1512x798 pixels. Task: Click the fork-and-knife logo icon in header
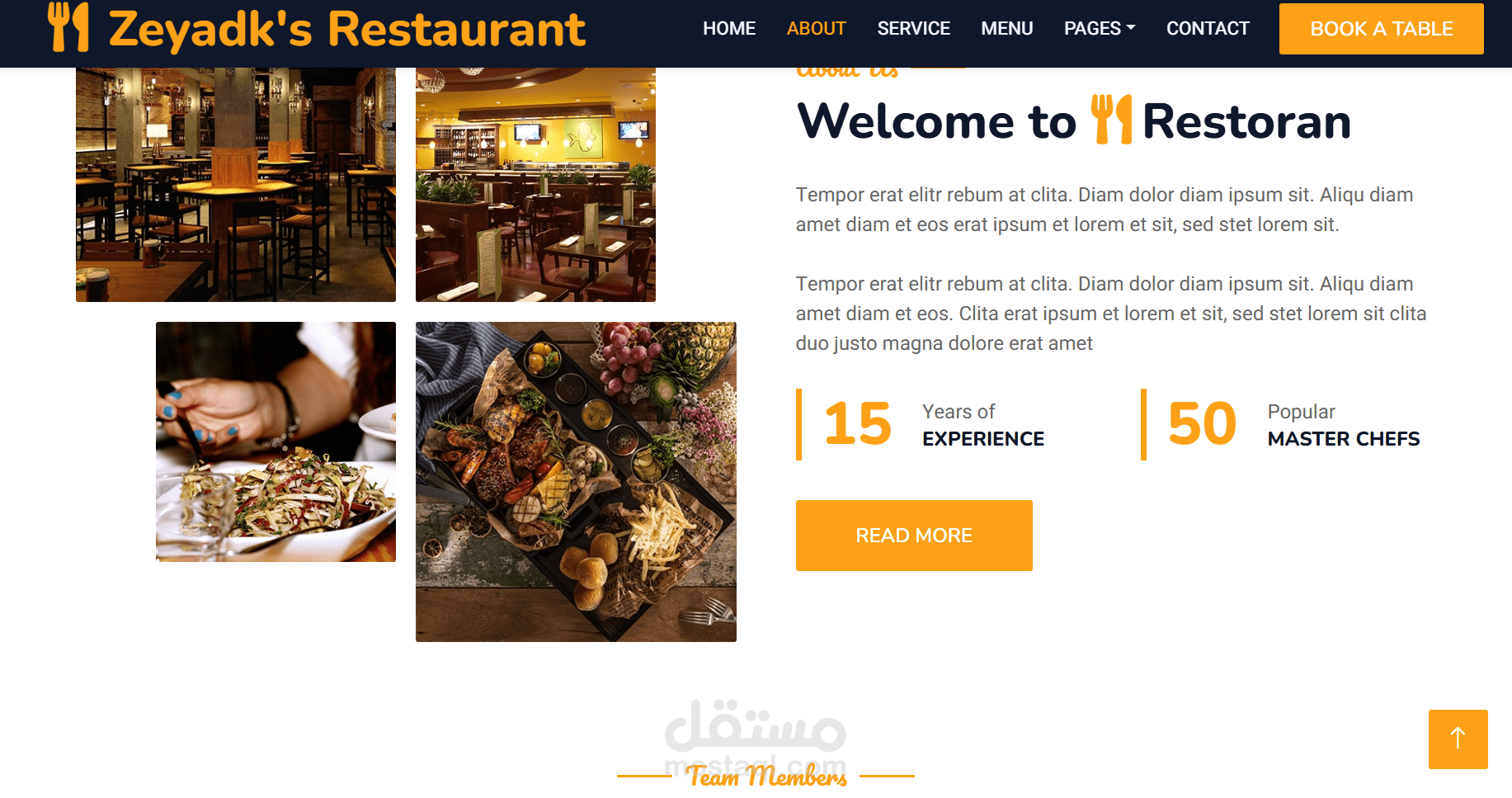[x=68, y=27]
